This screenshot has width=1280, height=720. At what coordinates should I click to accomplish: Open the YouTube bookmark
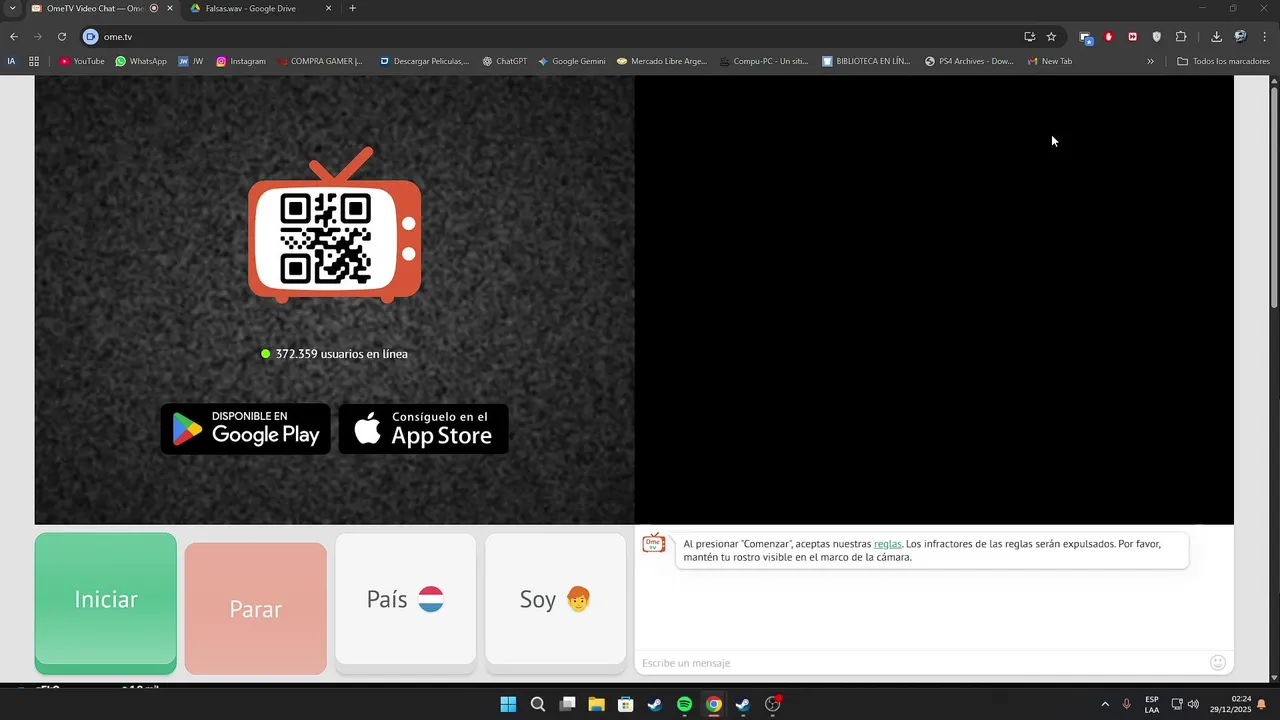82,61
